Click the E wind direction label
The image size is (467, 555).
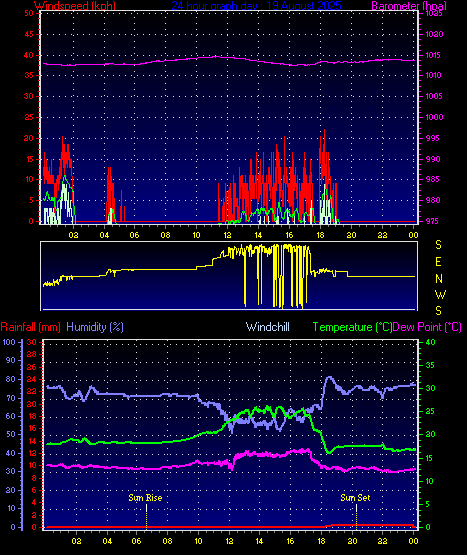click(438, 262)
